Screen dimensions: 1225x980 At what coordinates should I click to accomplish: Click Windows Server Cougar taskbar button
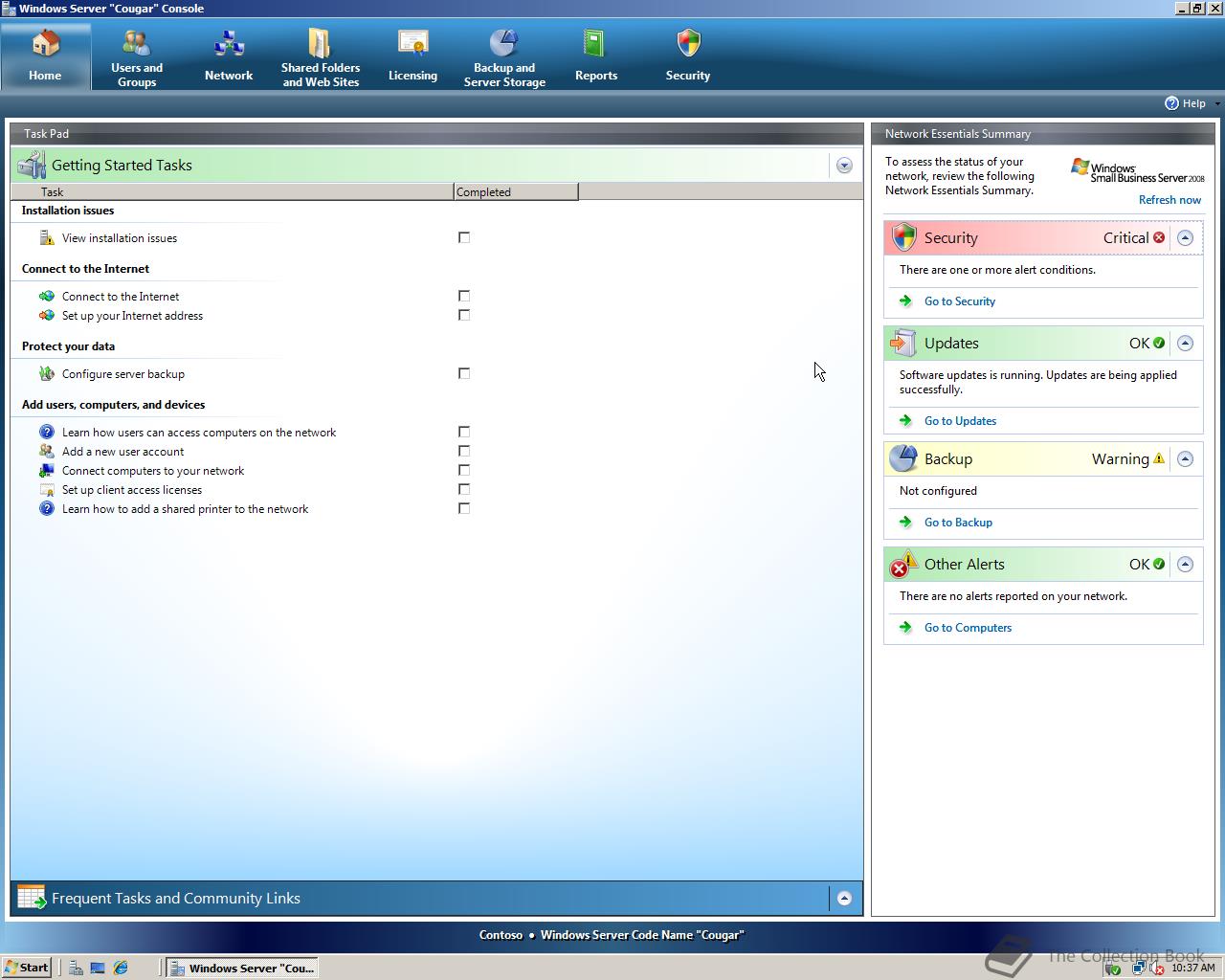tap(242, 968)
